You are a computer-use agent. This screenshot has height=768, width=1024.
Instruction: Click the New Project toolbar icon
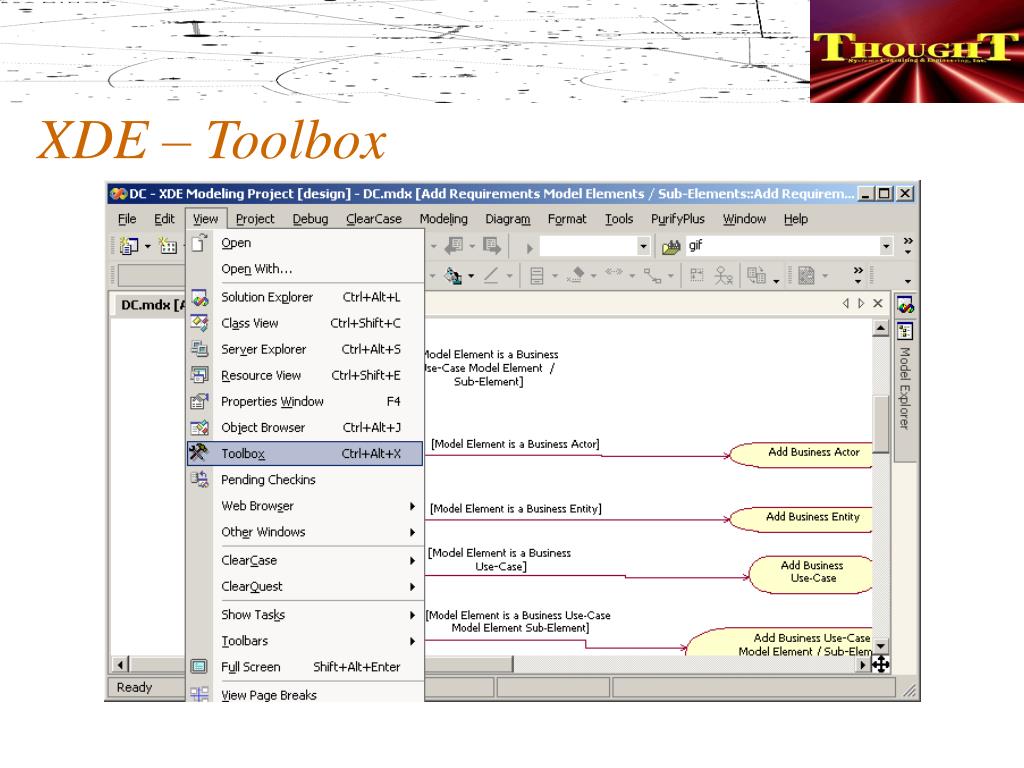click(129, 246)
